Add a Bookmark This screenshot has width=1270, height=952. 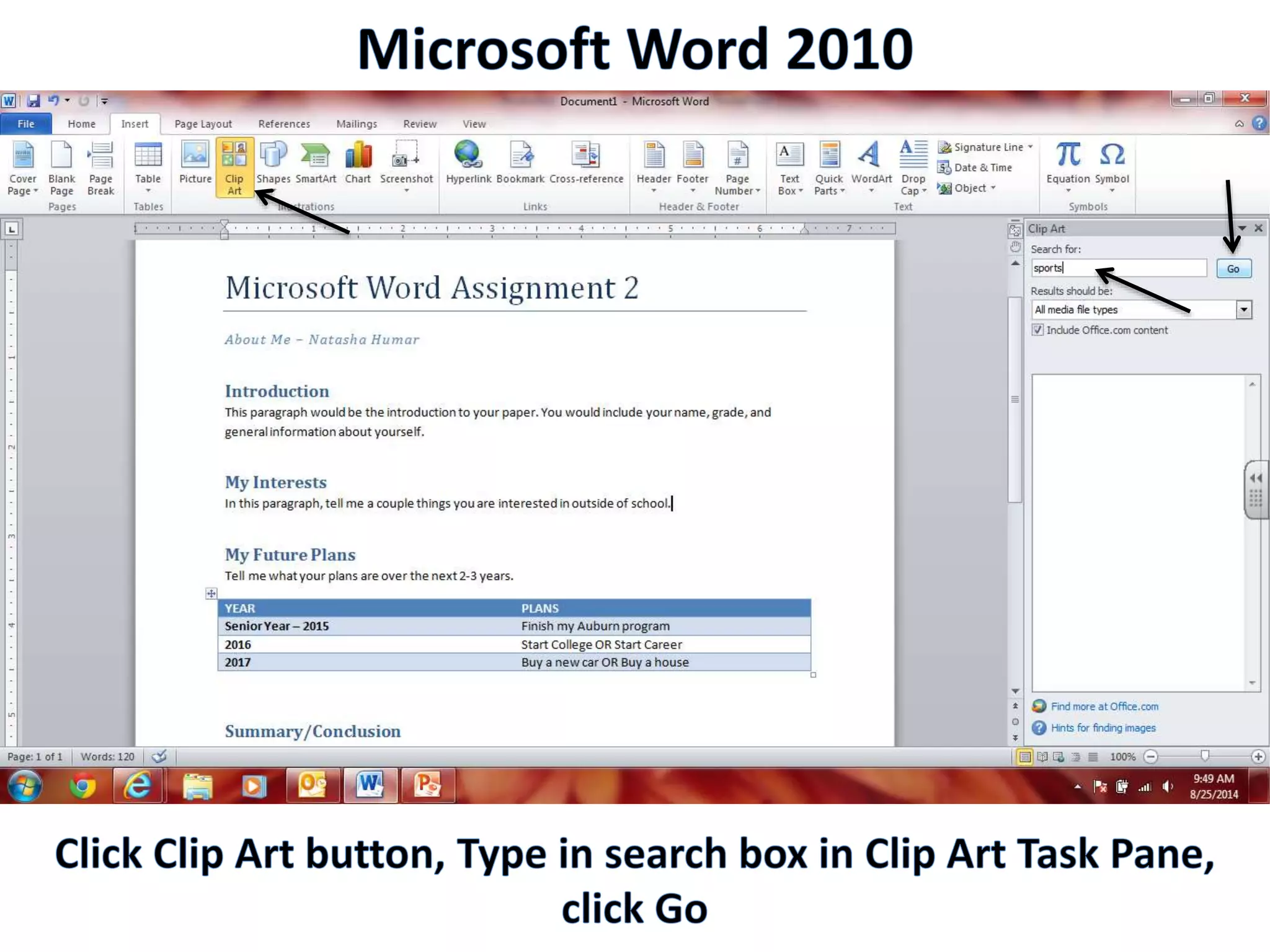(x=520, y=162)
